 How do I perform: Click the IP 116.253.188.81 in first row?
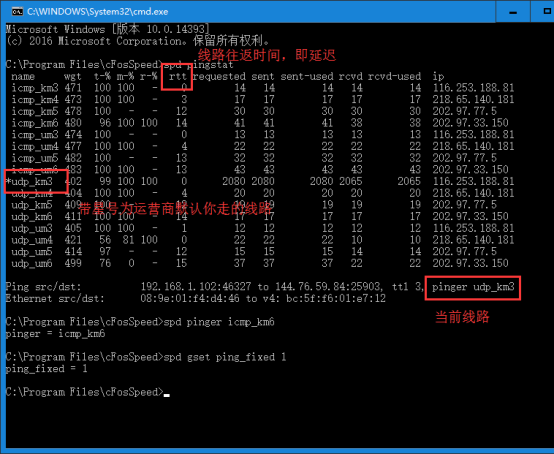click(x=473, y=88)
